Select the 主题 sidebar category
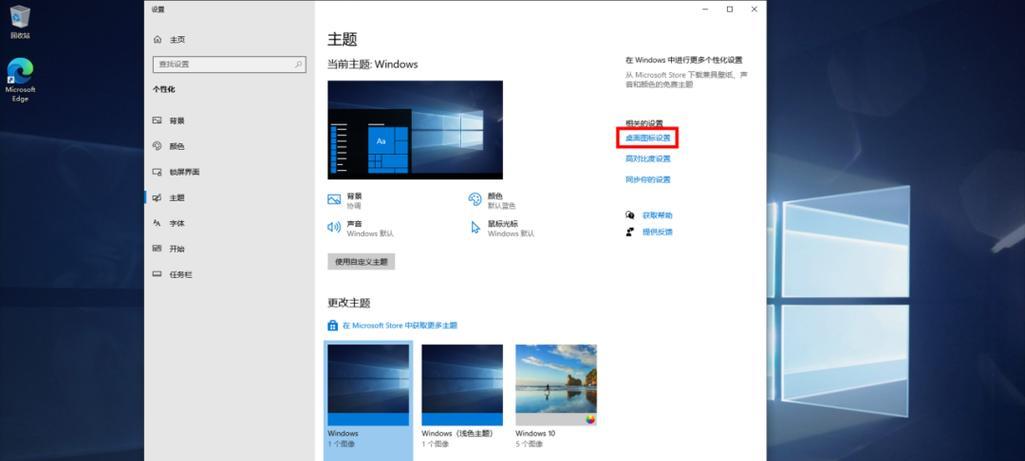1025x461 pixels. 169,197
